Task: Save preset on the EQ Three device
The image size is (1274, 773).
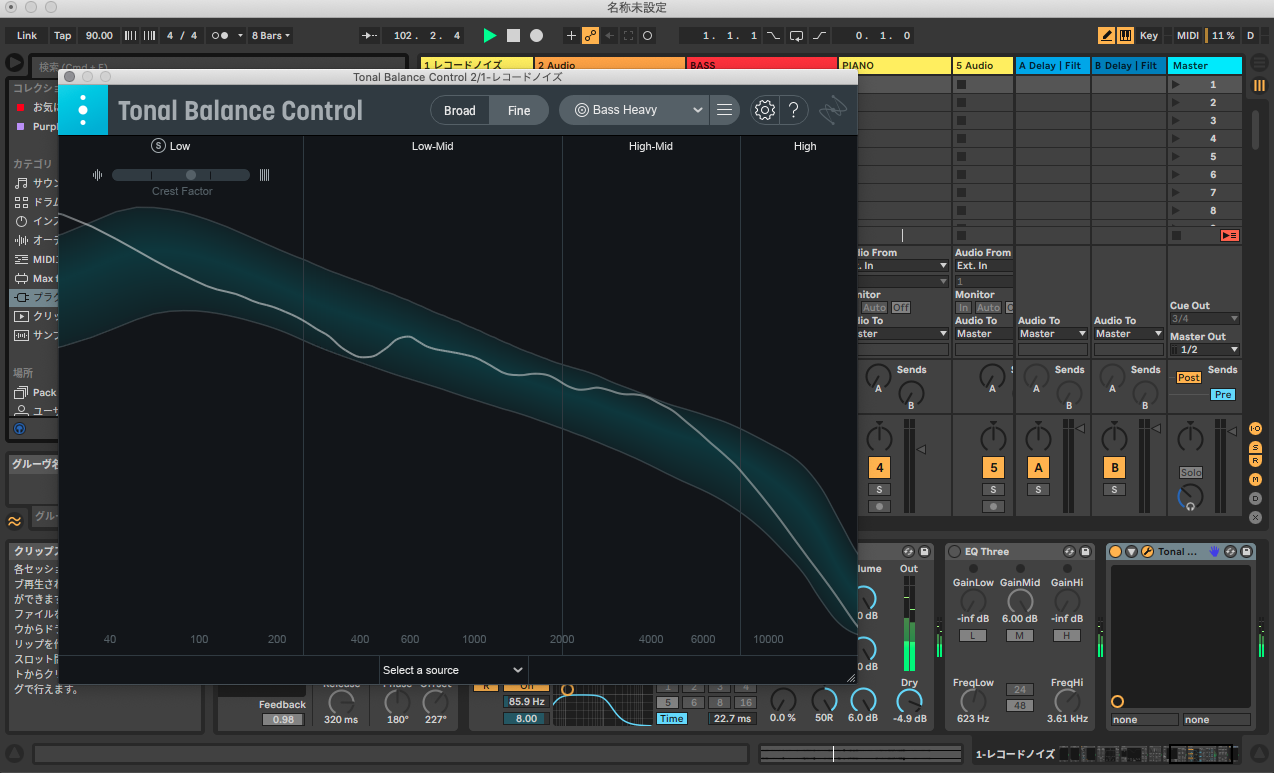Action: coord(1084,552)
